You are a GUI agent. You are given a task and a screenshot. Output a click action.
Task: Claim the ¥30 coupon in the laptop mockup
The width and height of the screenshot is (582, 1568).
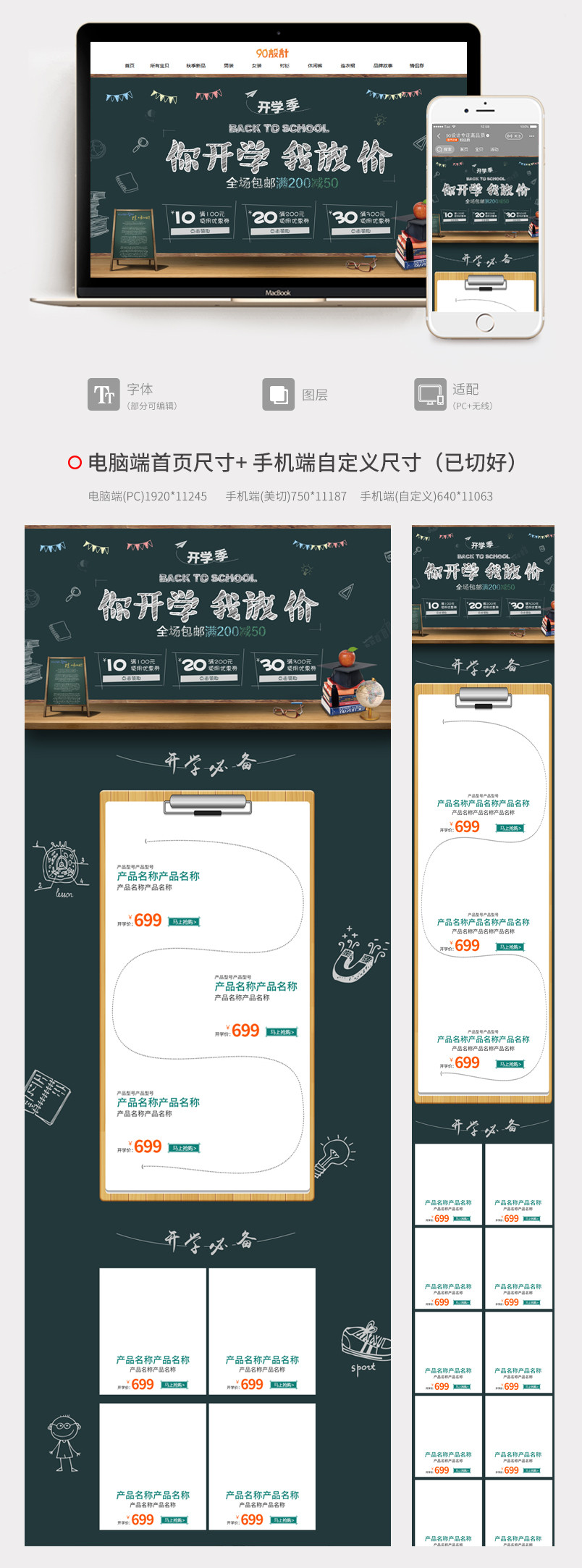(x=360, y=231)
